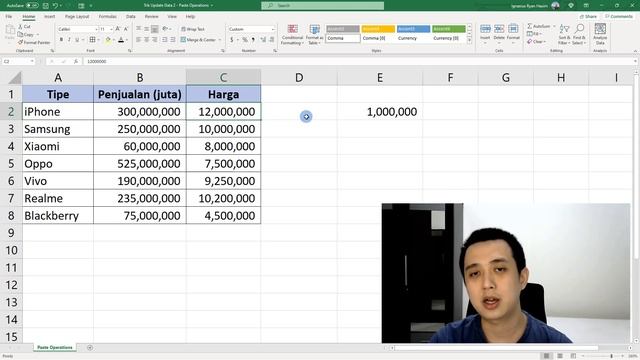
Task: Open the Merge & Center dropdown arrow
Action: pos(220,40)
